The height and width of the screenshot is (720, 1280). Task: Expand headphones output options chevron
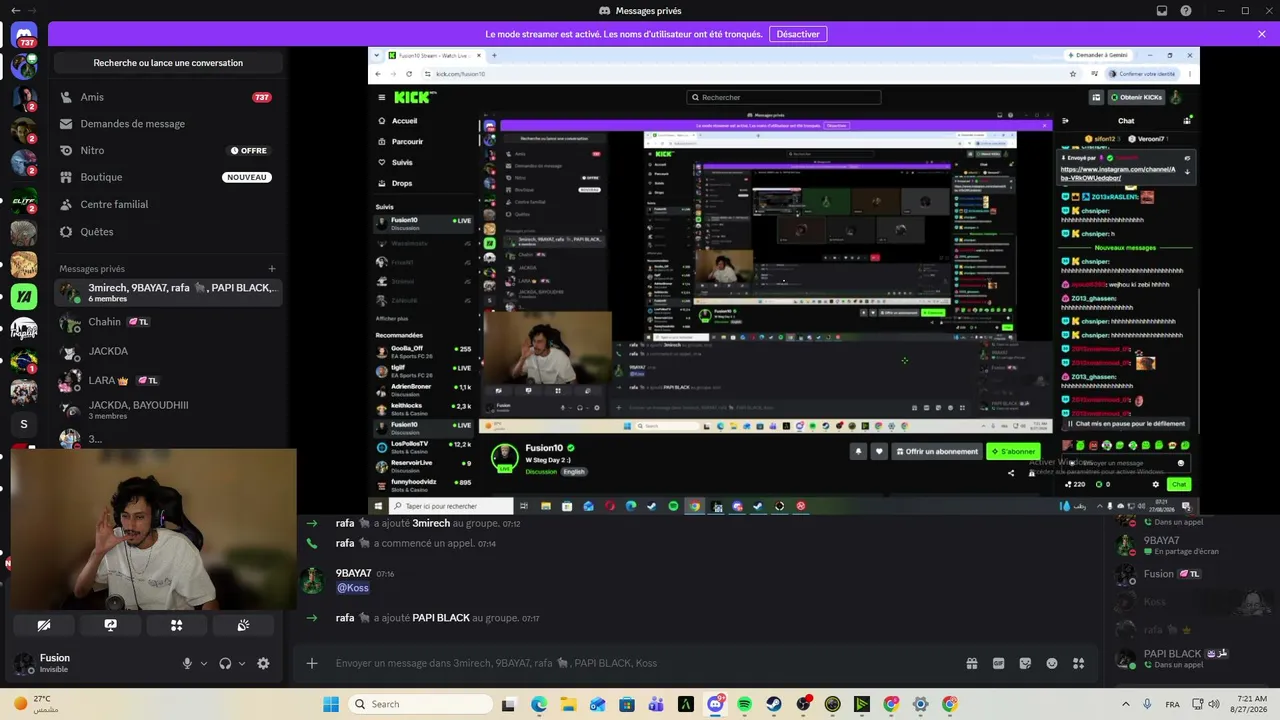241,663
